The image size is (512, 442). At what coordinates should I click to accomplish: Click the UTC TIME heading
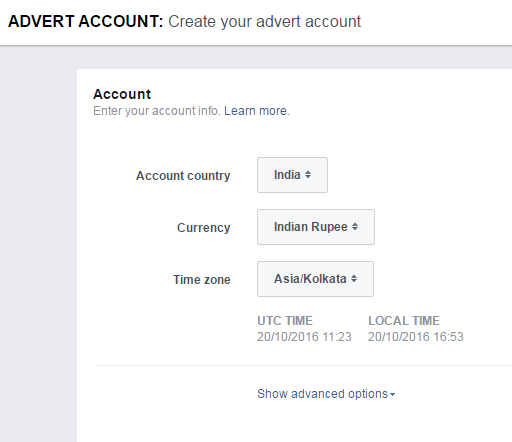click(285, 321)
